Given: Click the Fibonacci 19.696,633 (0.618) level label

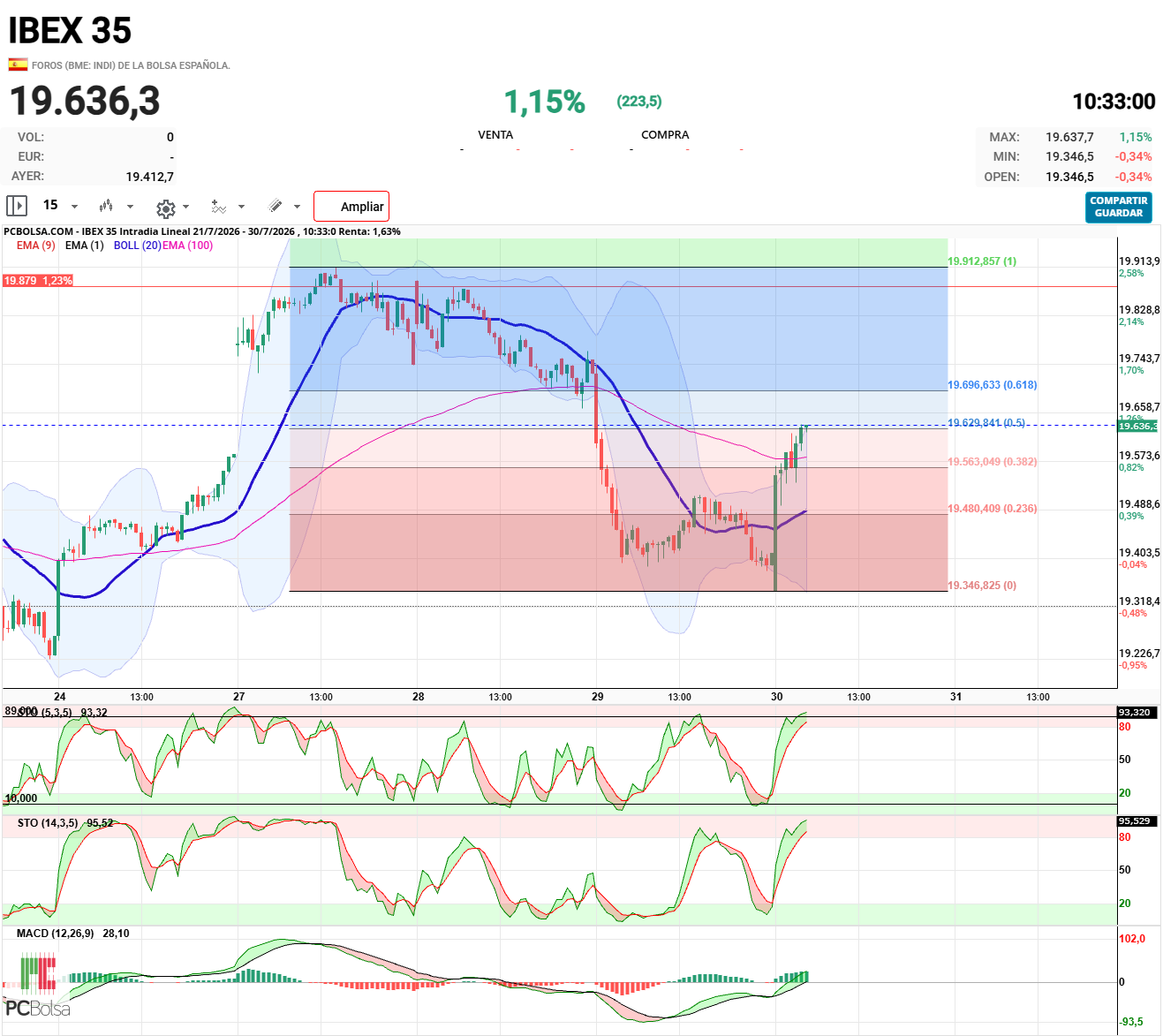Looking at the screenshot, I should click(x=993, y=385).
